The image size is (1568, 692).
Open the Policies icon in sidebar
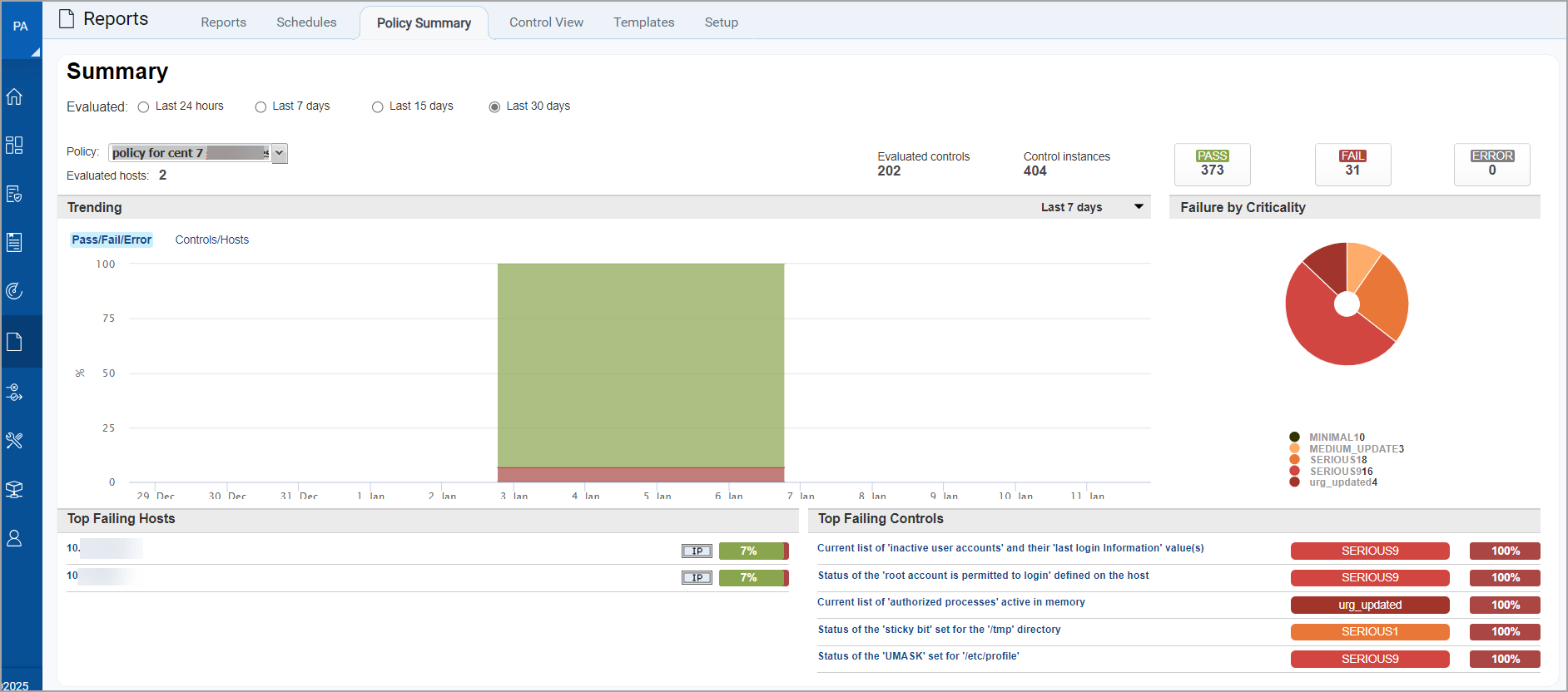click(14, 194)
